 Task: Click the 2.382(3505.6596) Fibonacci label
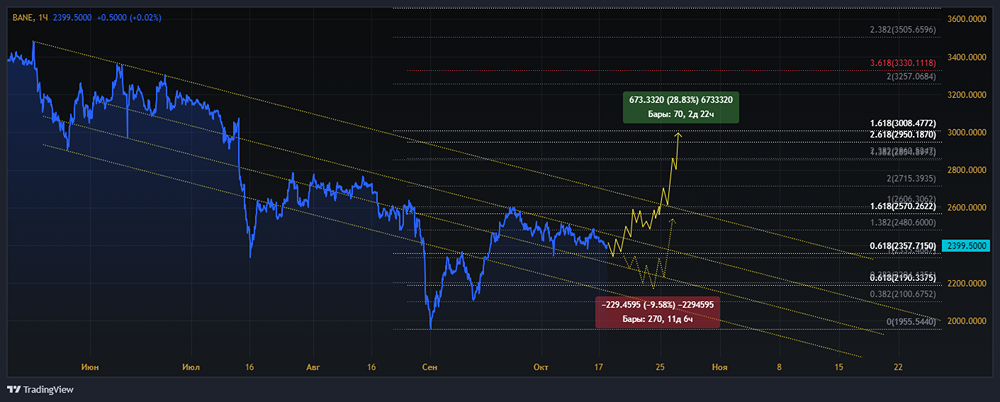coord(903,29)
